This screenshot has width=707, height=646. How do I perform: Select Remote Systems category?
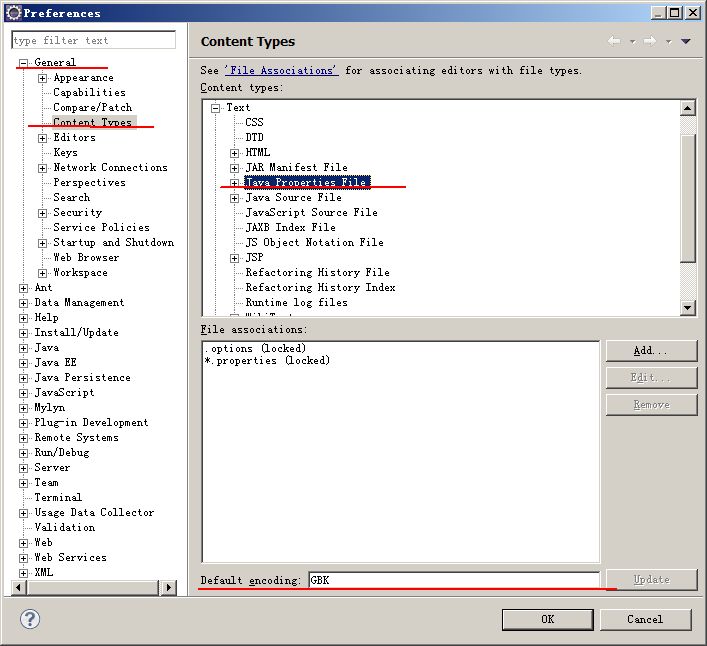click(x=76, y=437)
